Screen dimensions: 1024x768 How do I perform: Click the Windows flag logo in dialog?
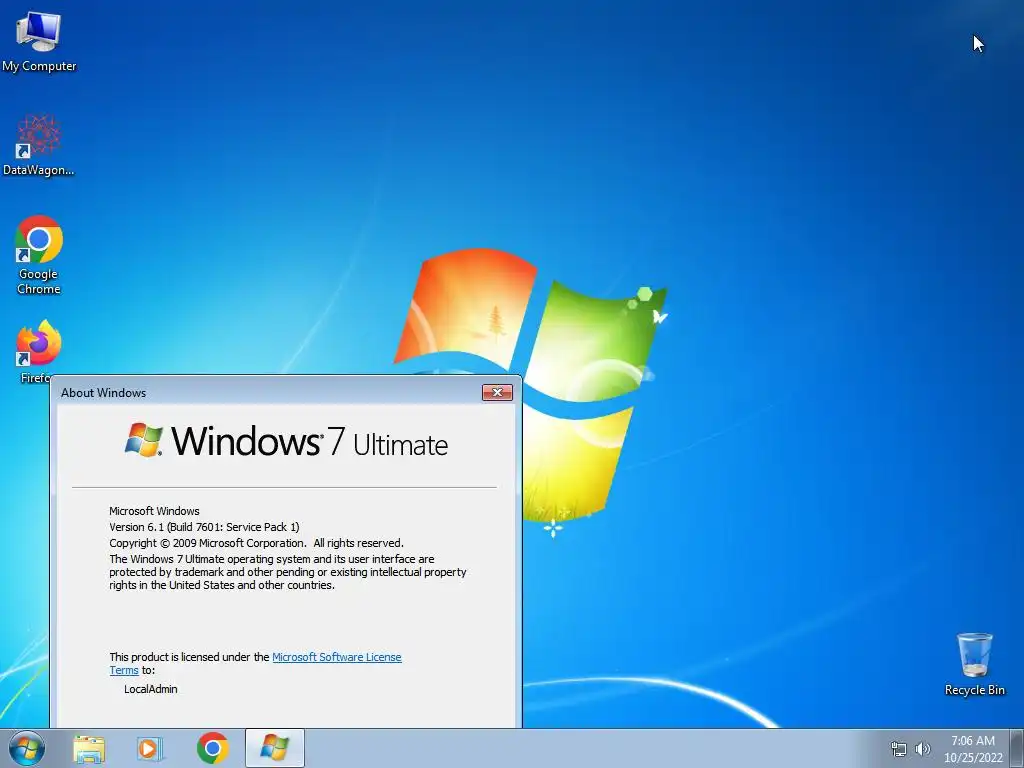coord(143,440)
